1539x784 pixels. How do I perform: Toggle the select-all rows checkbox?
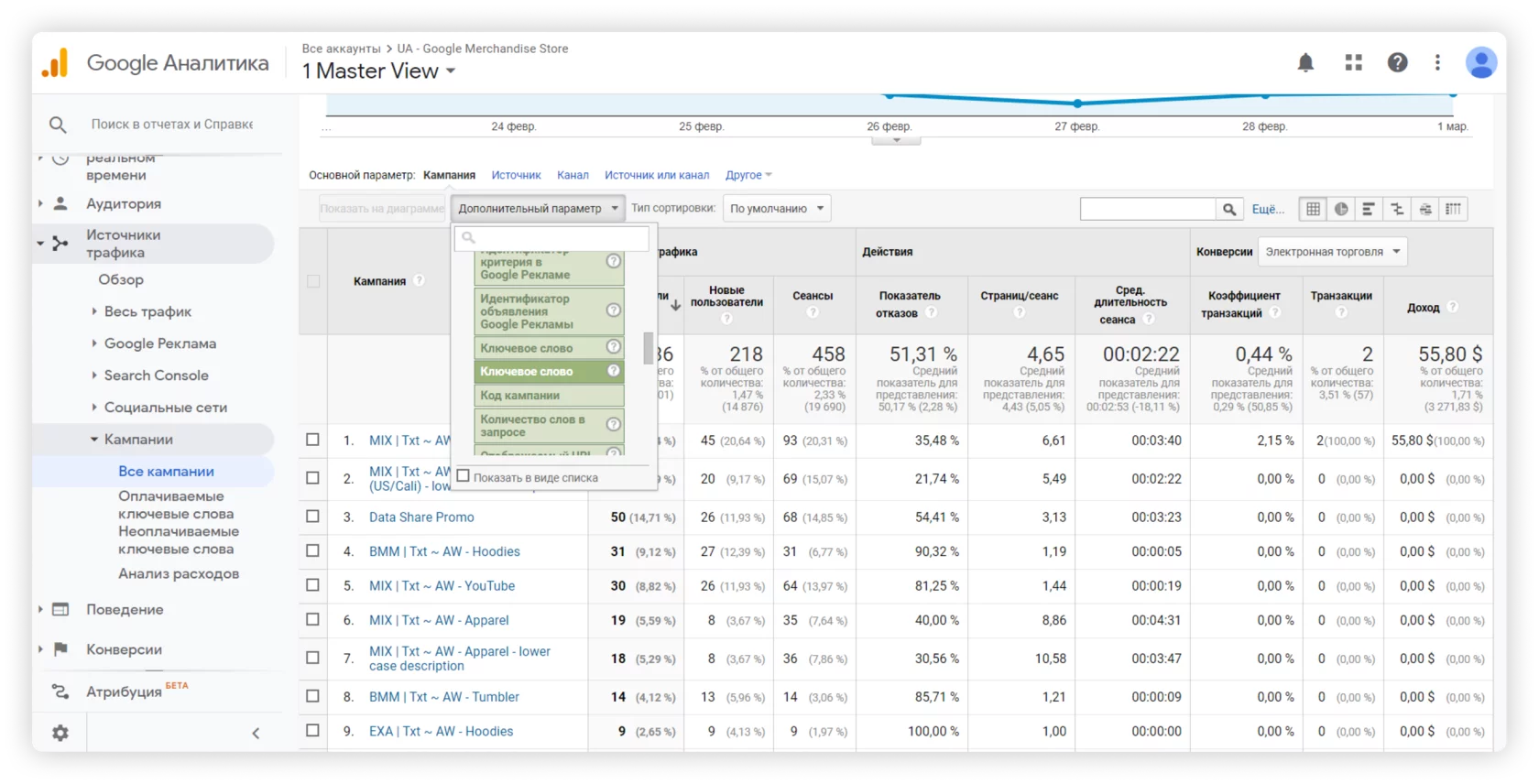[x=313, y=281]
